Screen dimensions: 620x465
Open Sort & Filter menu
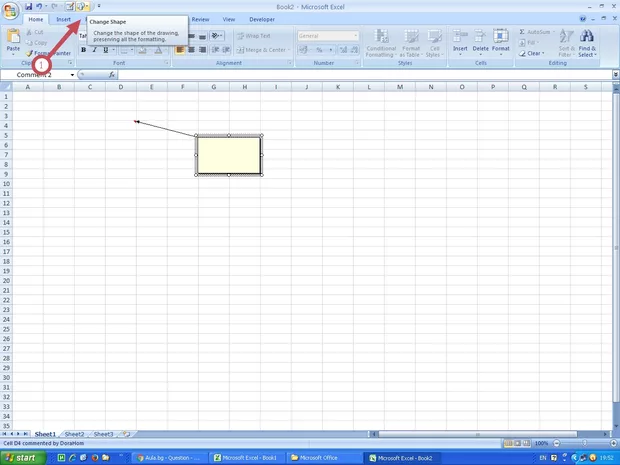[566, 43]
